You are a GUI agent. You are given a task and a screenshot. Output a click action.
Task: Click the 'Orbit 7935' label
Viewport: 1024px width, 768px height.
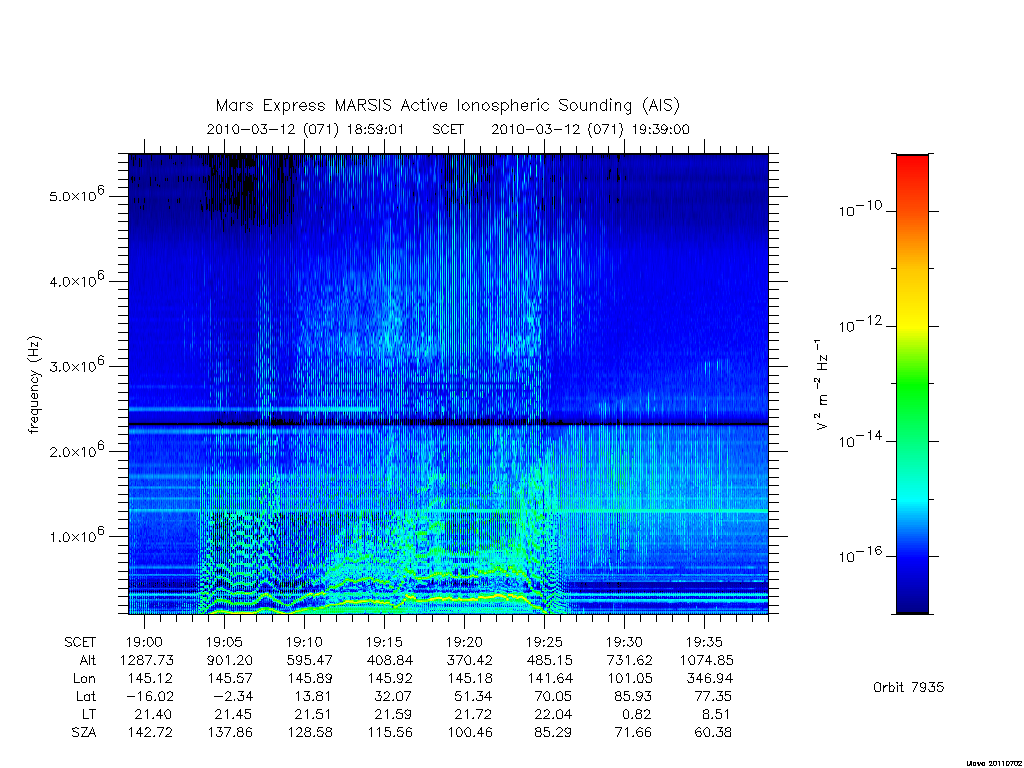(908, 687)
